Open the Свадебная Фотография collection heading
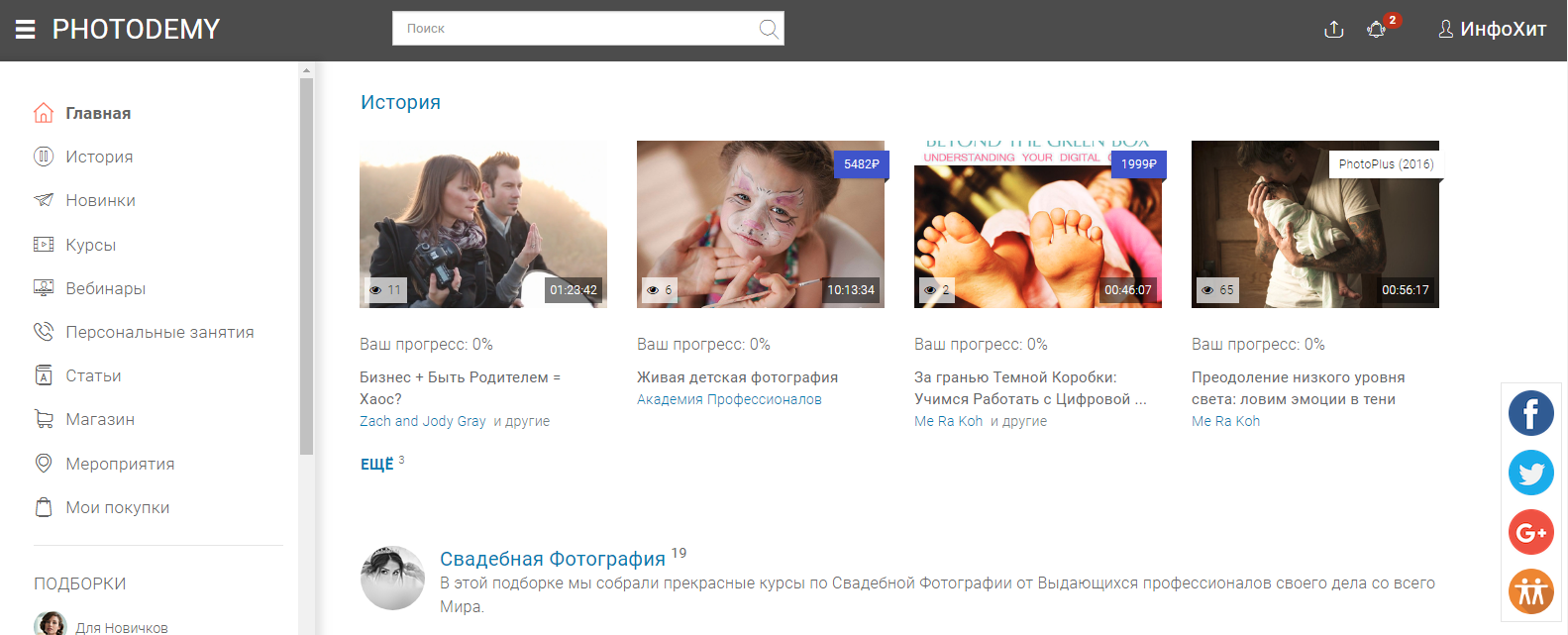The height and width of the screenshot is (635, 1568). tap(553, 559)
